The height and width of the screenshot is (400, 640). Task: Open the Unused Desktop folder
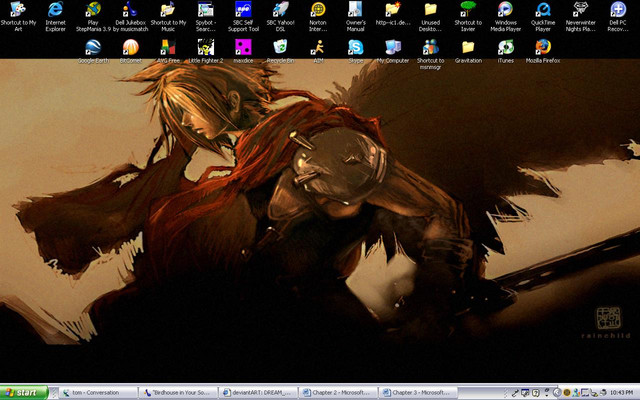431,16
